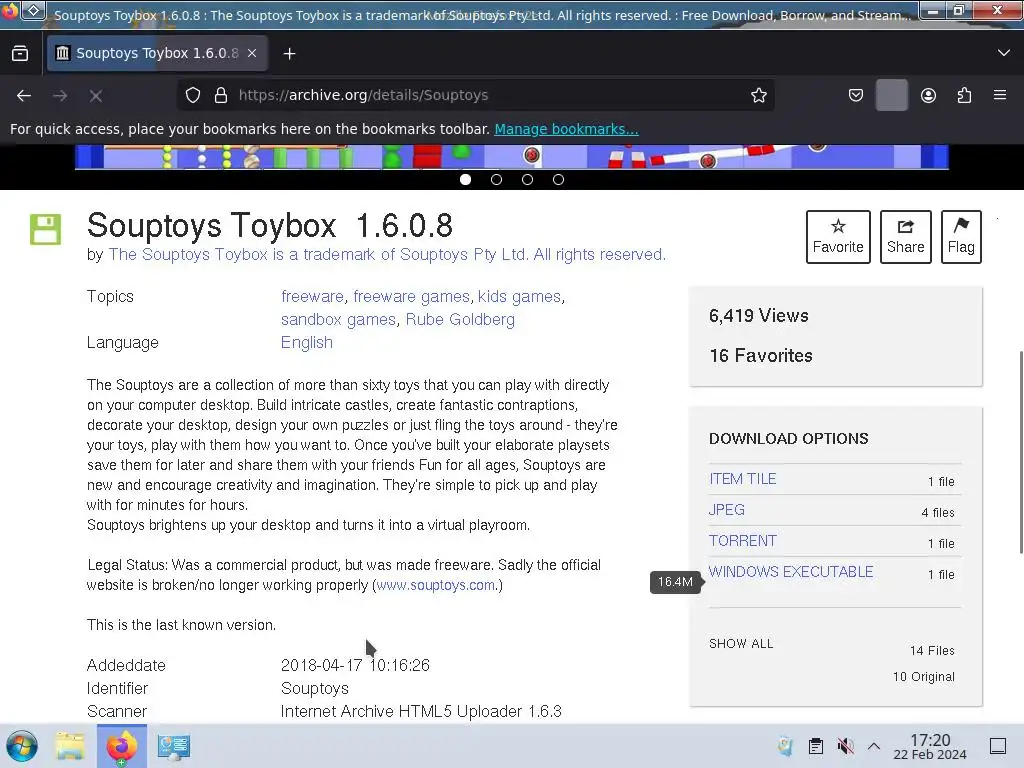Image resolution: width=1024 pixels, height=768 pixels.
Task: Close the Souptoys Toybox tab
Action: coord(252,54)
